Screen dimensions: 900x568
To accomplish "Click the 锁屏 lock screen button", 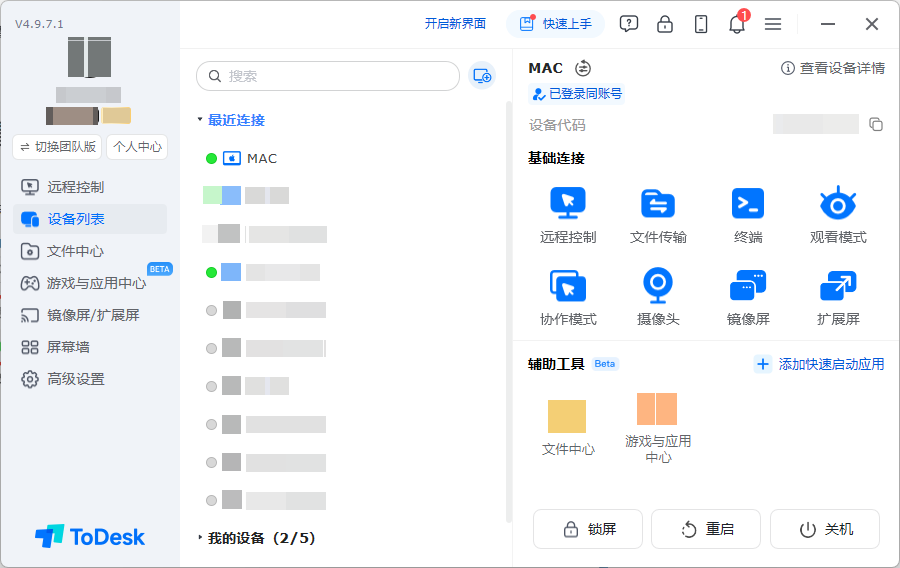I will click(x=588, y=529).
